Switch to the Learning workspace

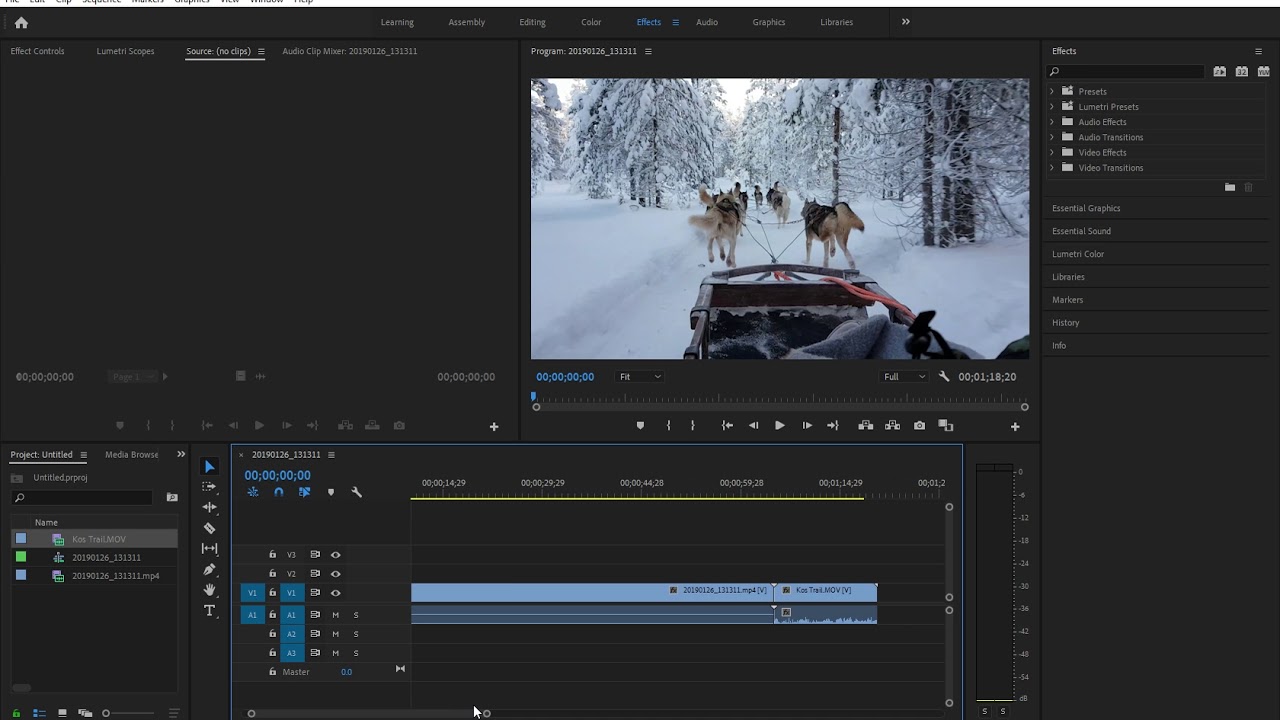click(397, 22)
